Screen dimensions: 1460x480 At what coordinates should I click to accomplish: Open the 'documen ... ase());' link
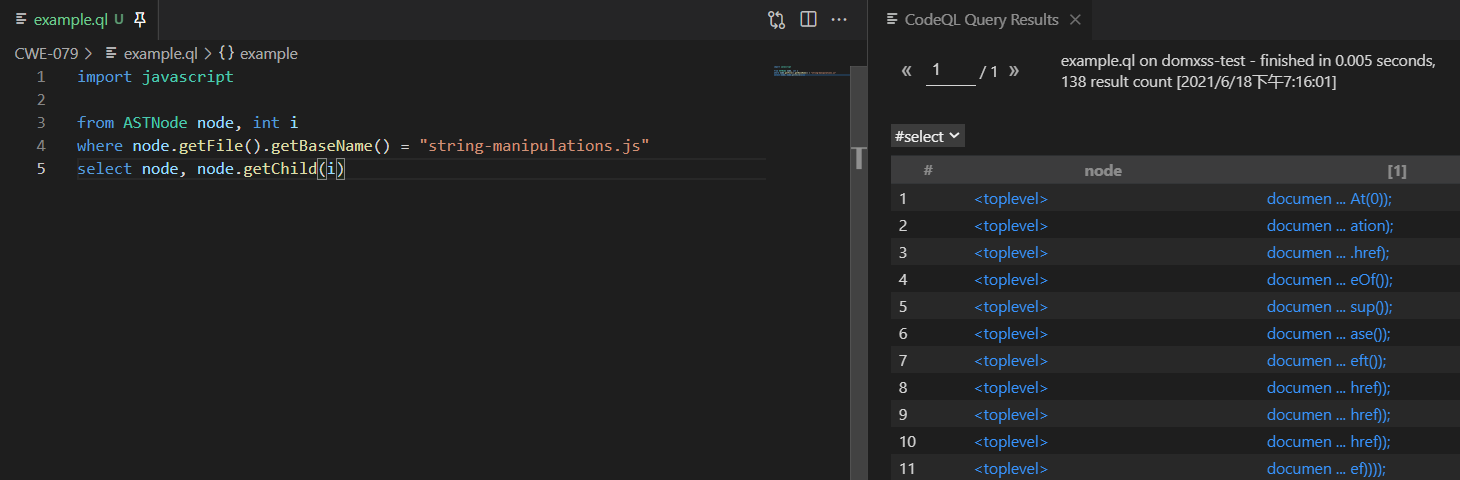[1328, 334]
